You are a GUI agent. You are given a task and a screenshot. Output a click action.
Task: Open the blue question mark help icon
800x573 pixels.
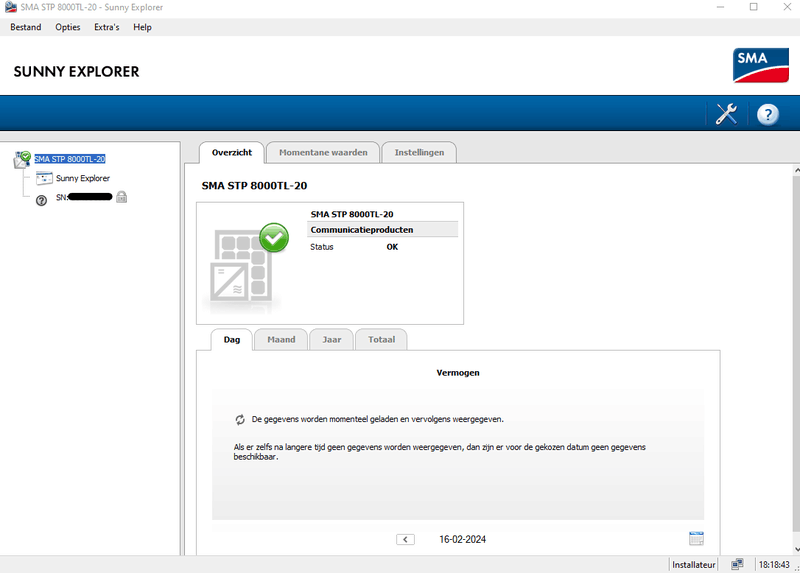[767, 114]
